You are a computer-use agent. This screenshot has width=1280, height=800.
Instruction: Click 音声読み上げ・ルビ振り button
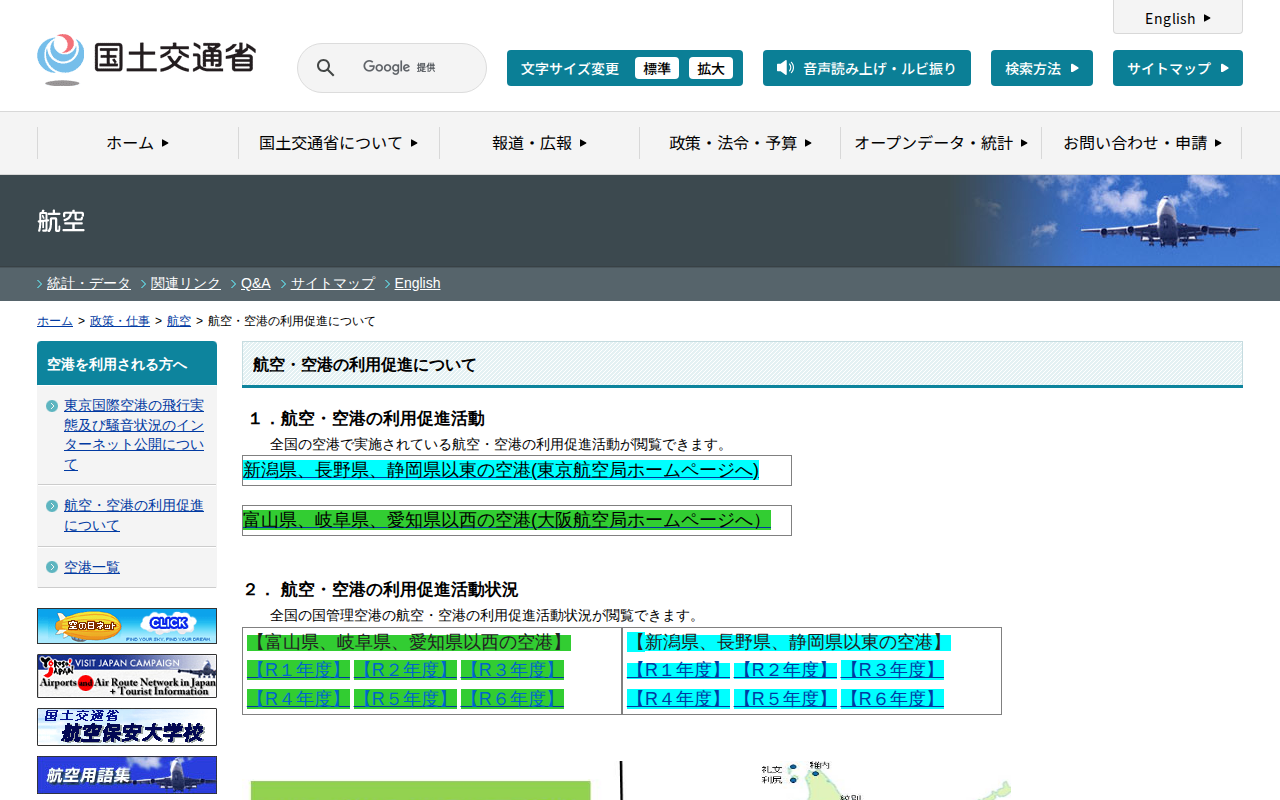coord(867,68)
